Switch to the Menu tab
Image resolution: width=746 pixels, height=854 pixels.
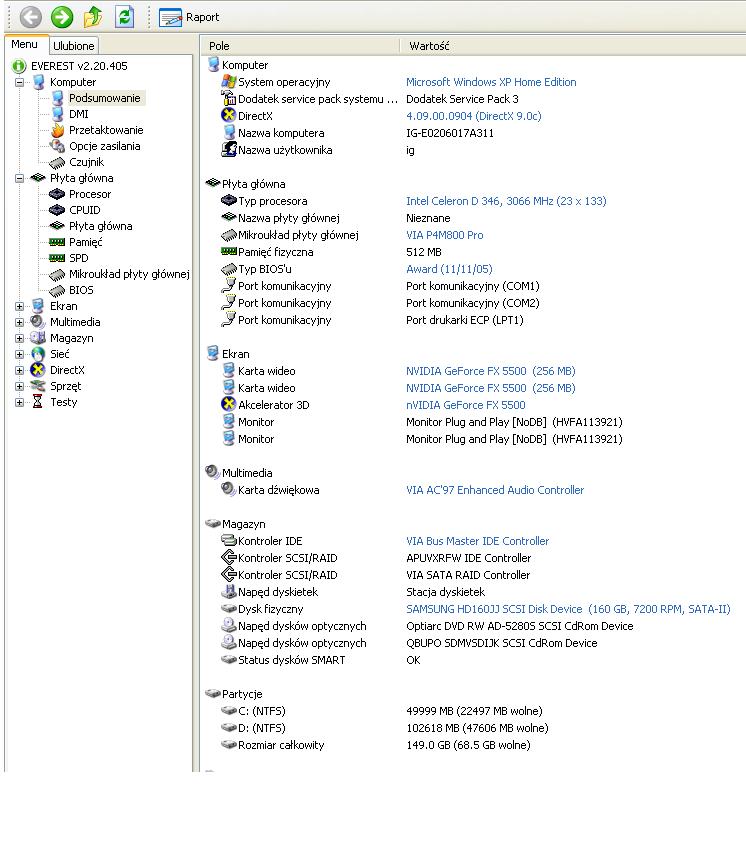pos(25,45)
